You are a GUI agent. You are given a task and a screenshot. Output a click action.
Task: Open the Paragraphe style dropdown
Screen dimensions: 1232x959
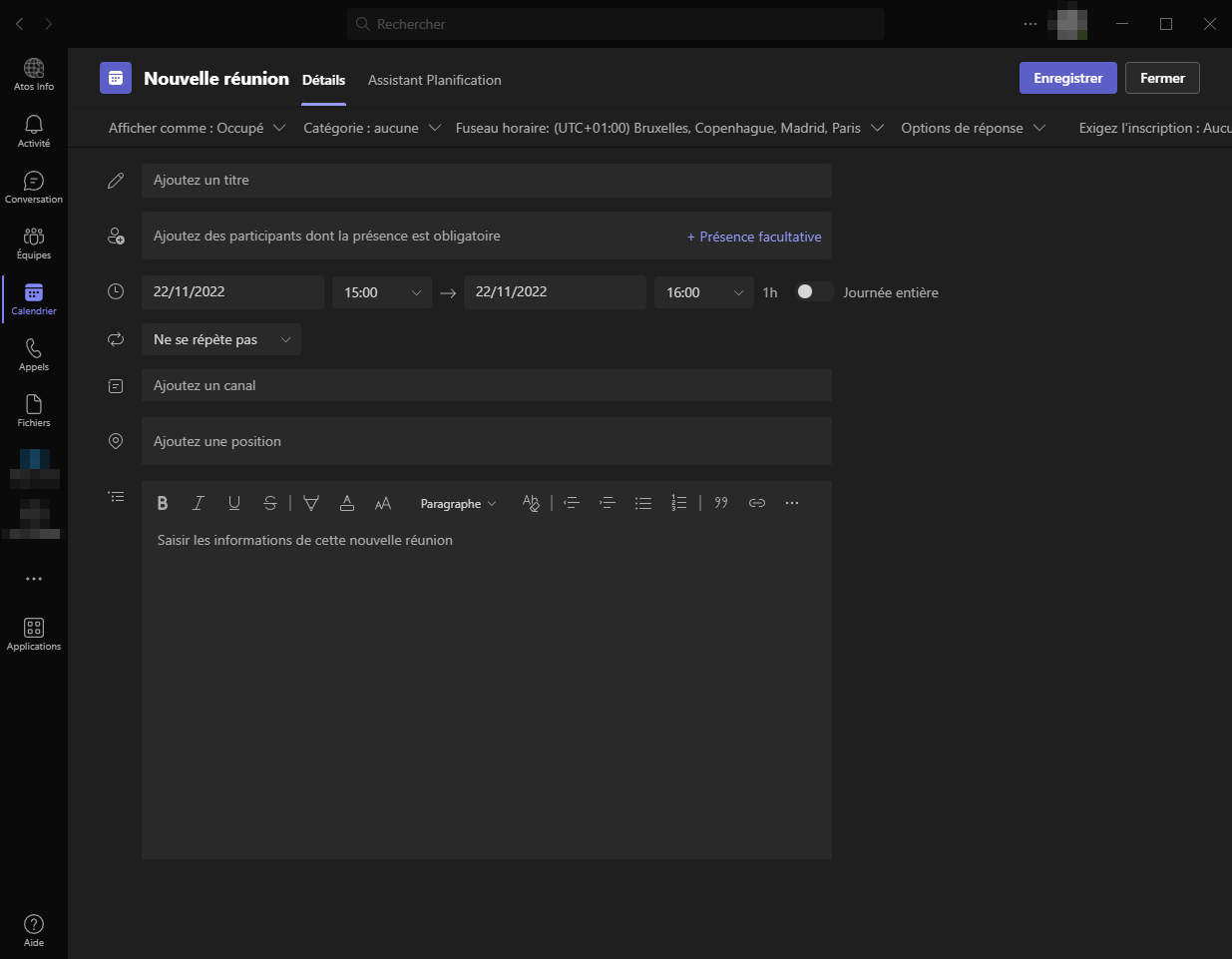coord(458,504)
